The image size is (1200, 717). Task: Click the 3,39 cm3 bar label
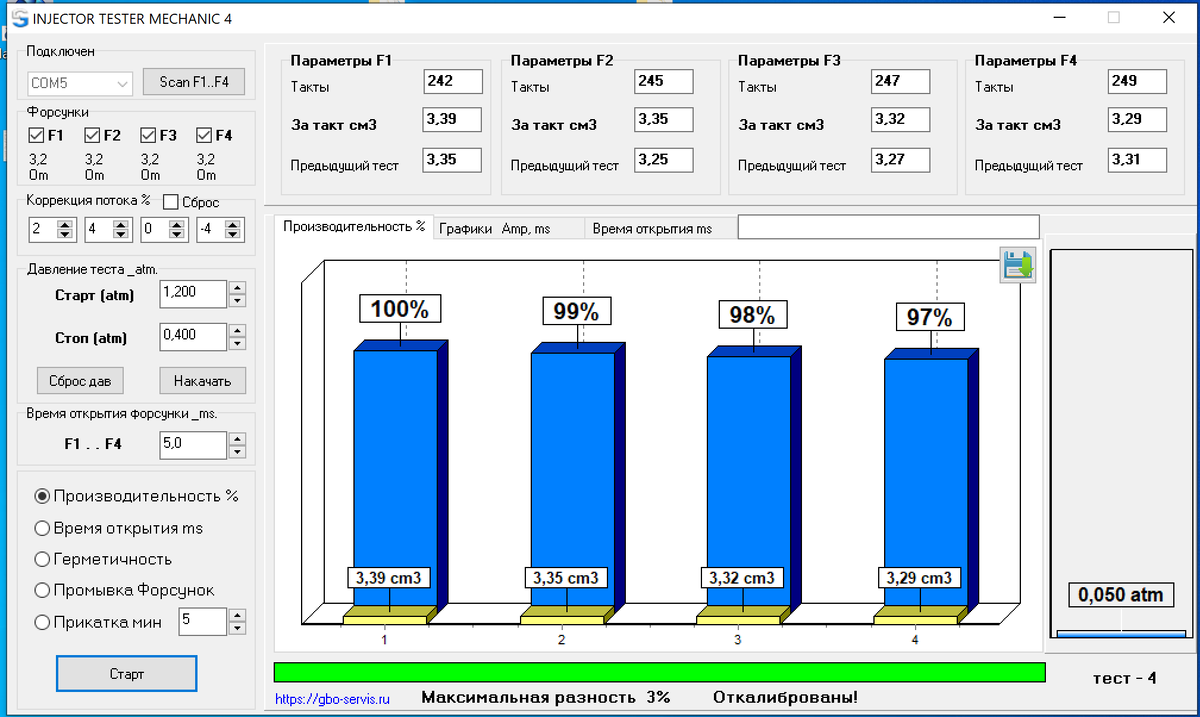[x=390, y=578]
